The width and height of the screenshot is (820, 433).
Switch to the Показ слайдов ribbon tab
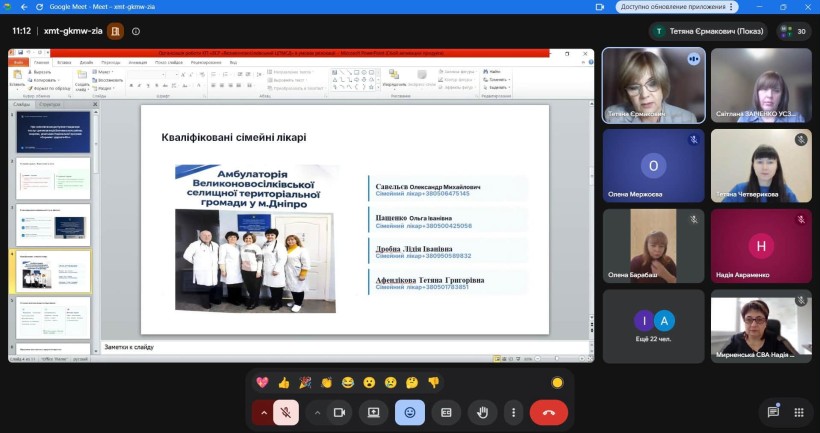click(x=168, y=62)
